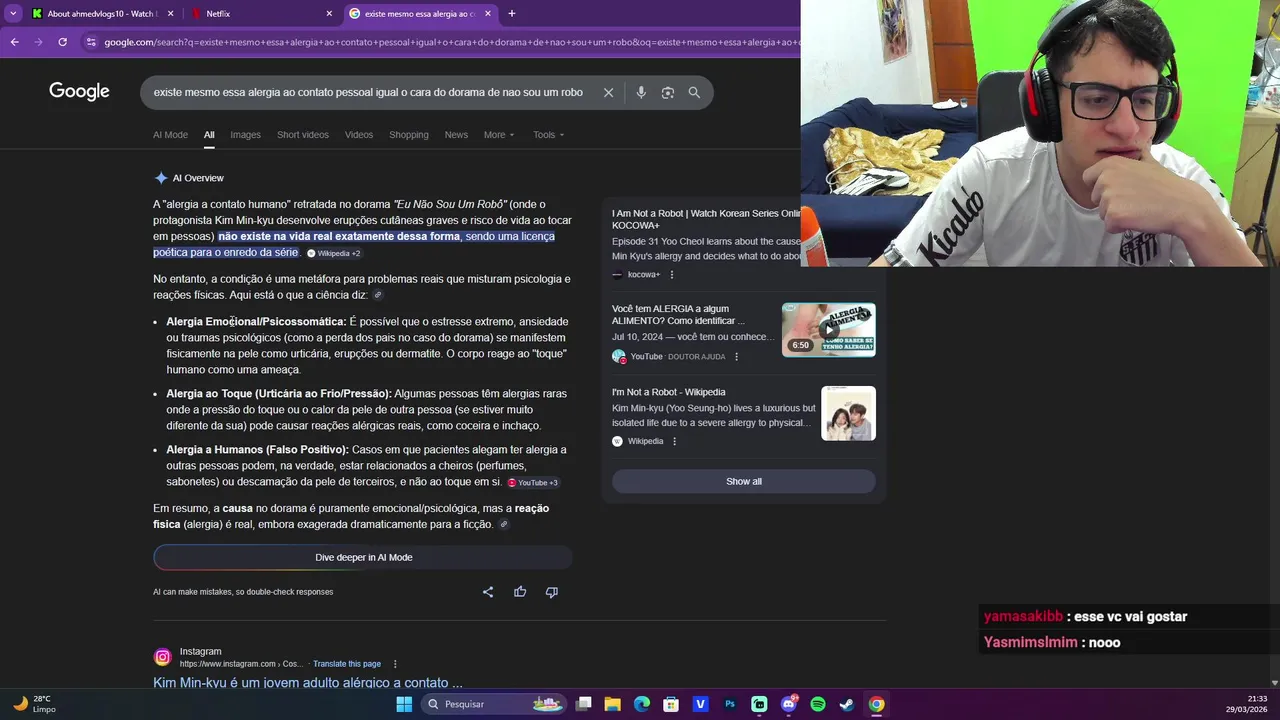Open the Images results tab
This screenshot has height=720, width=1280.
click(245, 135)
